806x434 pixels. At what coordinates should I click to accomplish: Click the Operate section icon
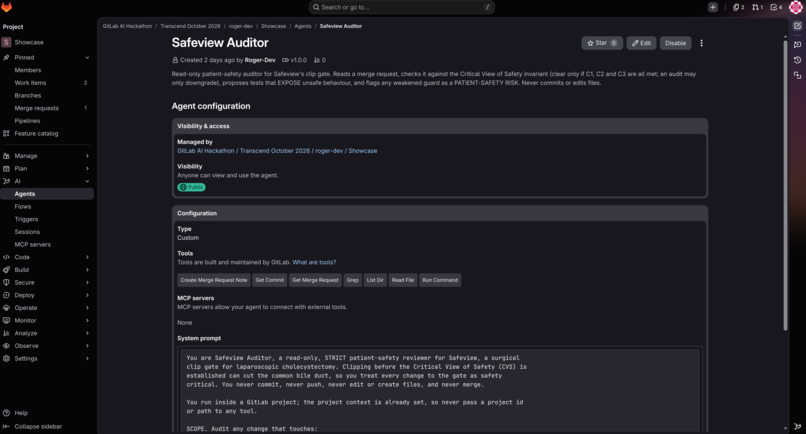pyautogui.click(x=6, y=308)
